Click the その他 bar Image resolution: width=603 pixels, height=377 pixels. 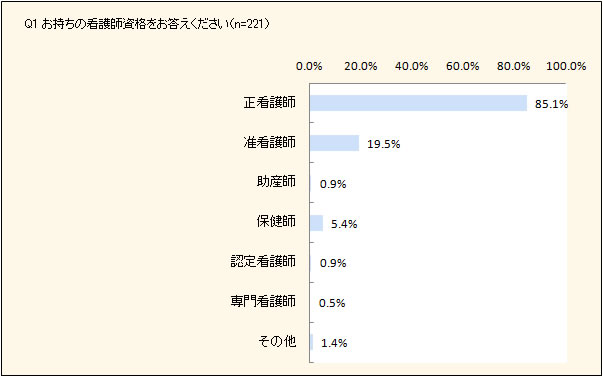(x=311, y=342)
